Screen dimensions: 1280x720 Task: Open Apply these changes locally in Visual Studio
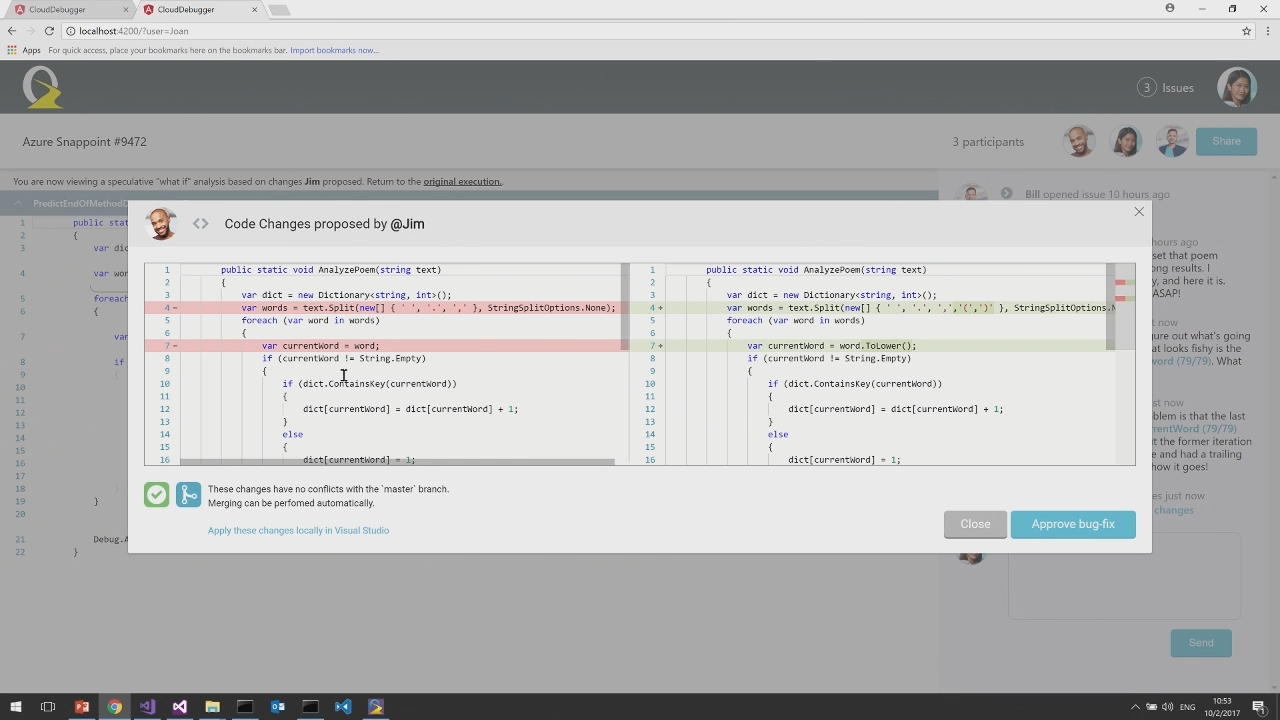[x=298, y=530]
